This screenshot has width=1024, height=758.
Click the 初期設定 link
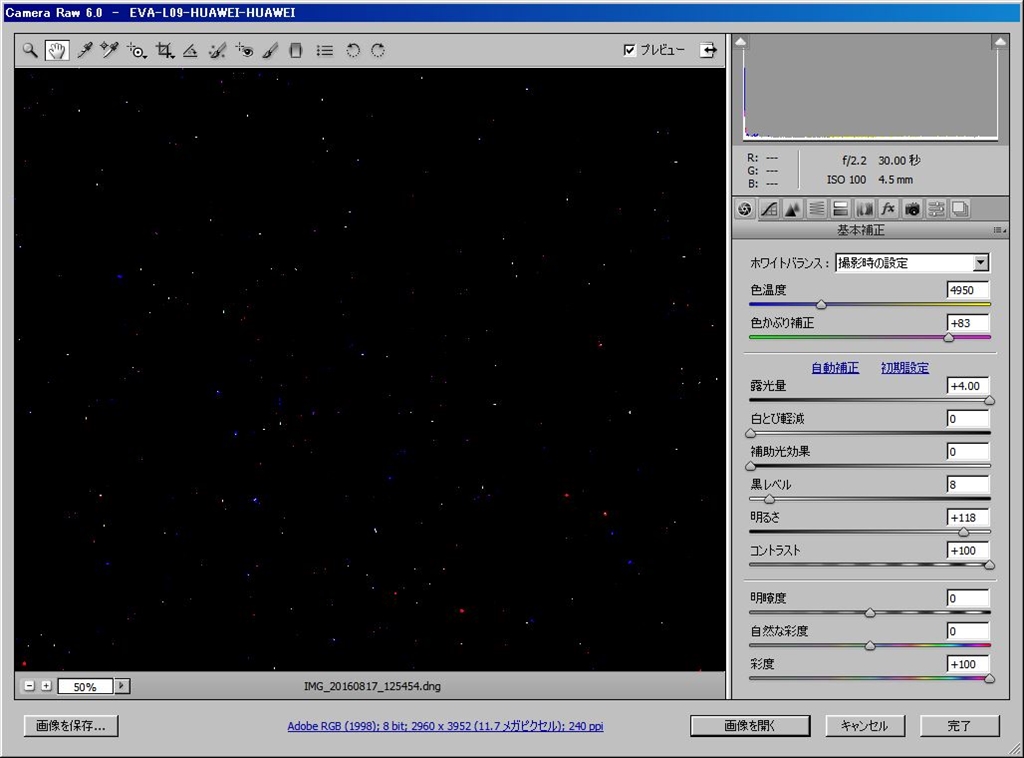tap(904, 368)
